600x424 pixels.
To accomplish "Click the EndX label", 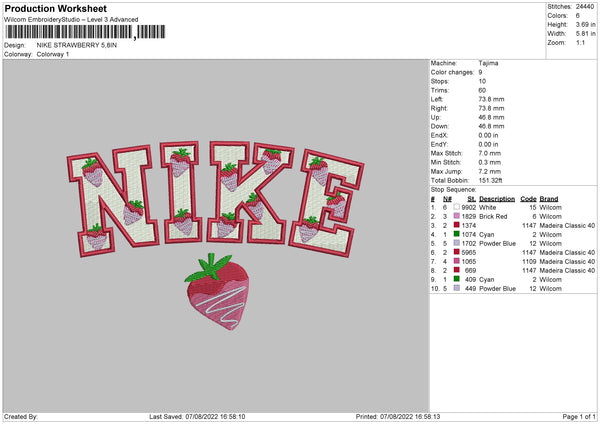I will pos(439,135).
